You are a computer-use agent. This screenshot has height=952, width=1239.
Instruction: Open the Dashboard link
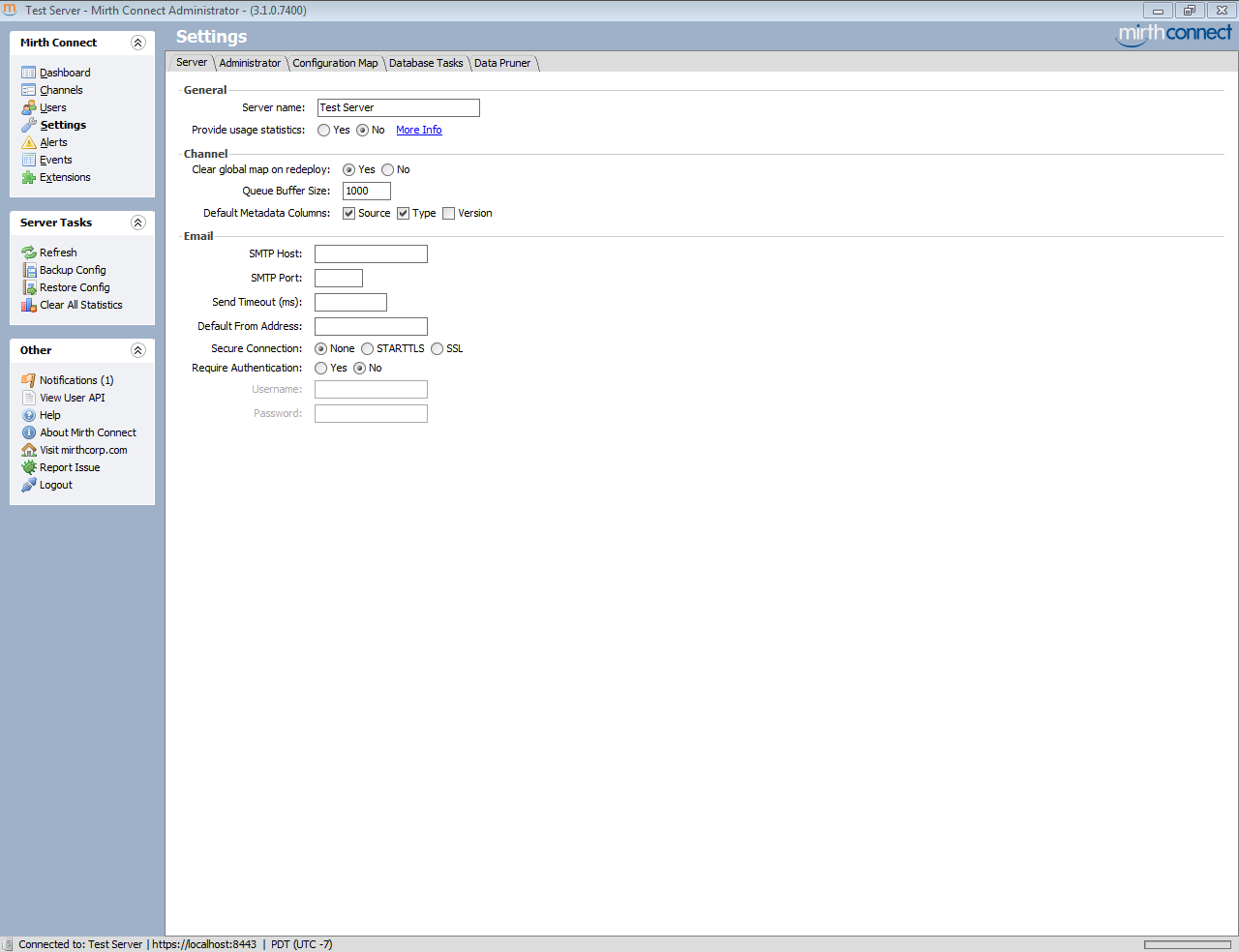point(65,73)
